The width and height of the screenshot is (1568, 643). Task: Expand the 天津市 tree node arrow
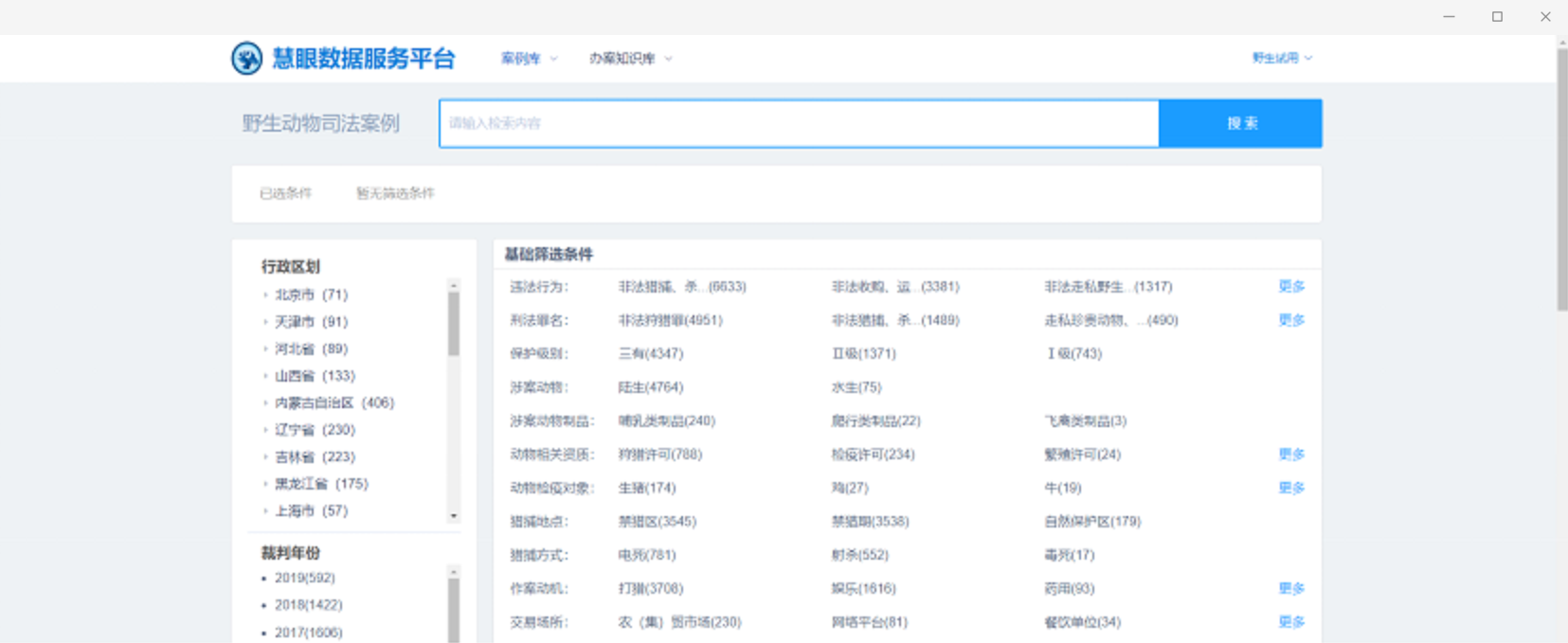tap(265, 322)
